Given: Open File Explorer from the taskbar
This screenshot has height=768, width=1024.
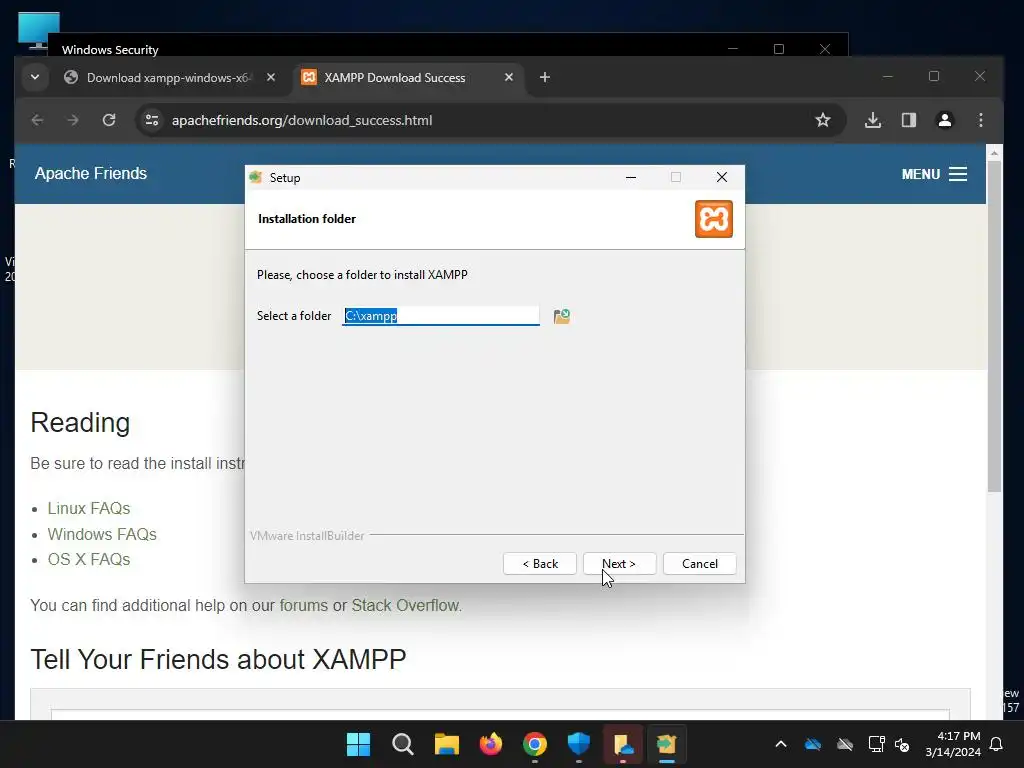Looking at the screenshot, I should [447, 744].
